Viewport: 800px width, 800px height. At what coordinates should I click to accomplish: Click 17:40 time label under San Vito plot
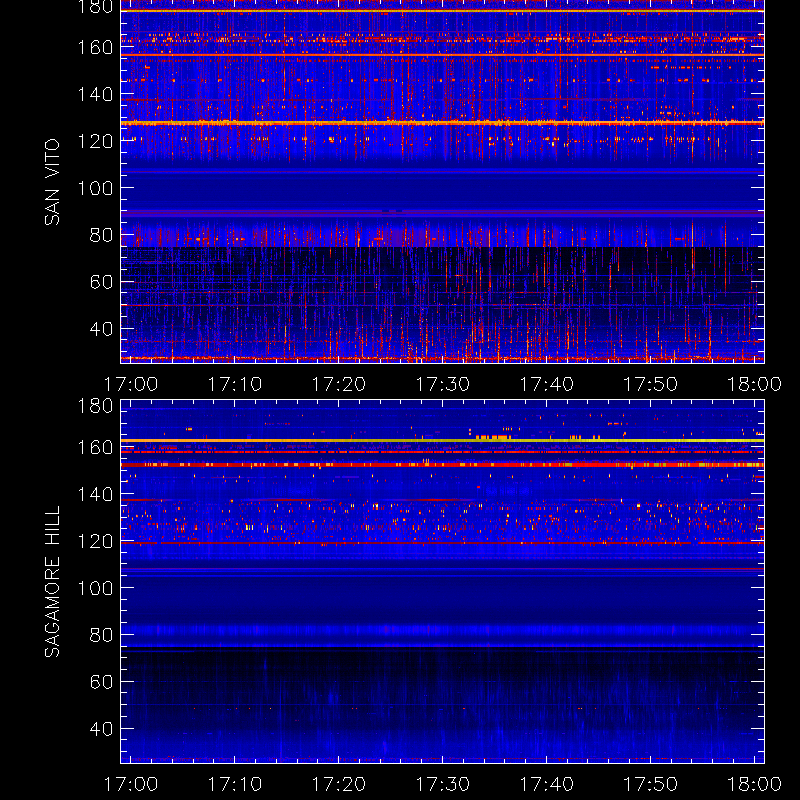547,384
